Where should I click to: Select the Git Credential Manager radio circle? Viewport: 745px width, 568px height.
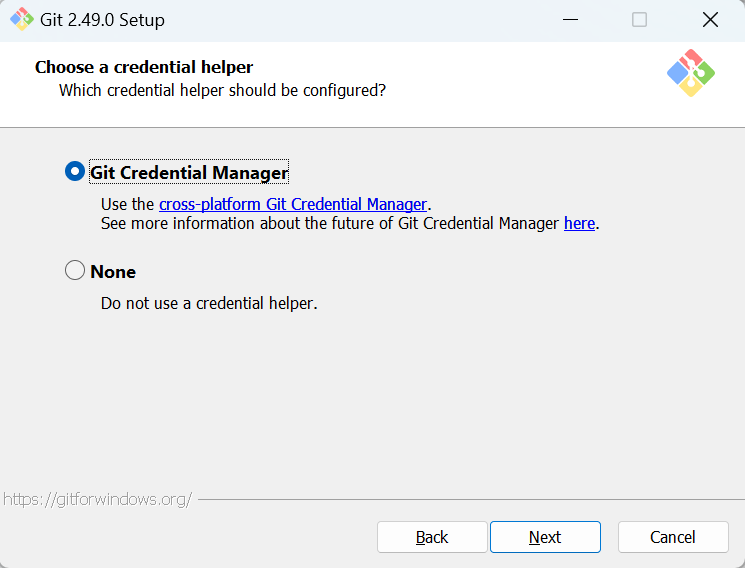[75, 171]
